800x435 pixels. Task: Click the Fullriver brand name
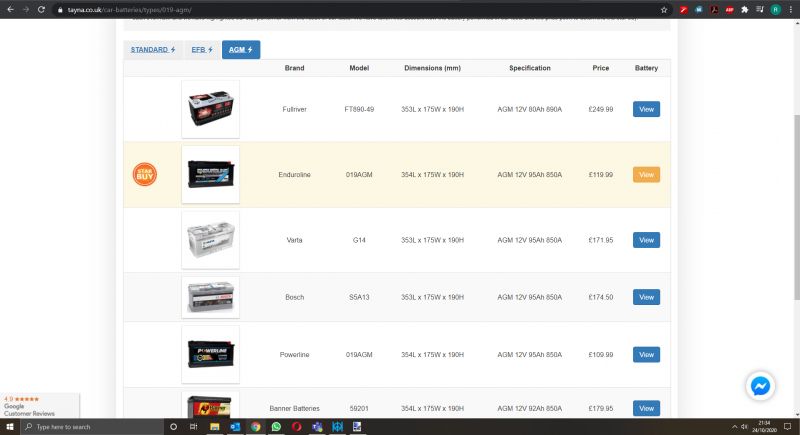[294, 109]
